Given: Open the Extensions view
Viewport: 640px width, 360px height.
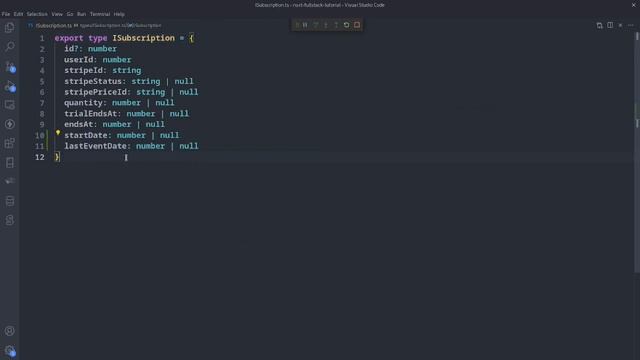Looking at the screenshot, I should pos(9,143).
